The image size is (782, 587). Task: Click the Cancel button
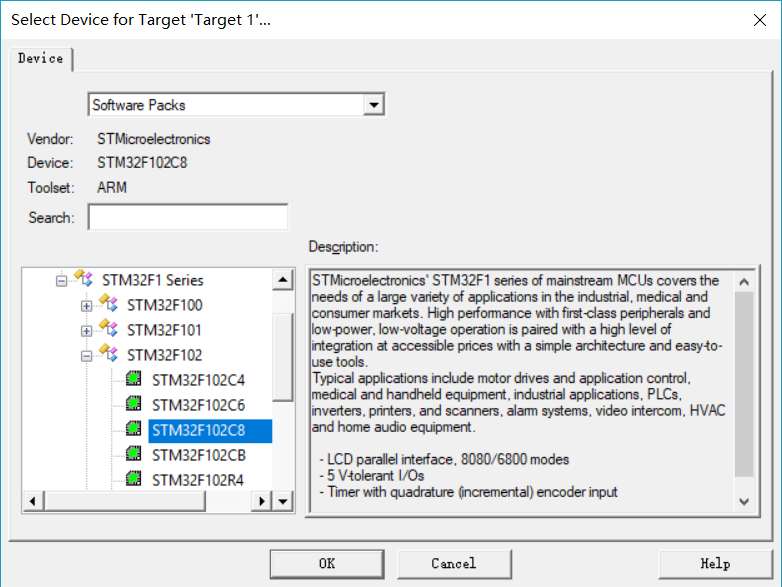(x=454, y=564)
